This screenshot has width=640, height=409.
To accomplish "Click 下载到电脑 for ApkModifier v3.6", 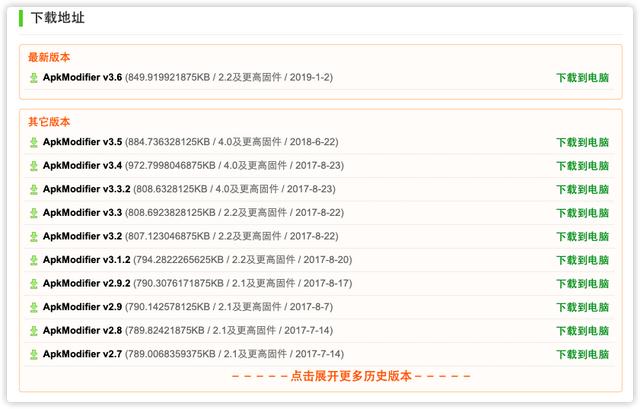I will point(582,78).
